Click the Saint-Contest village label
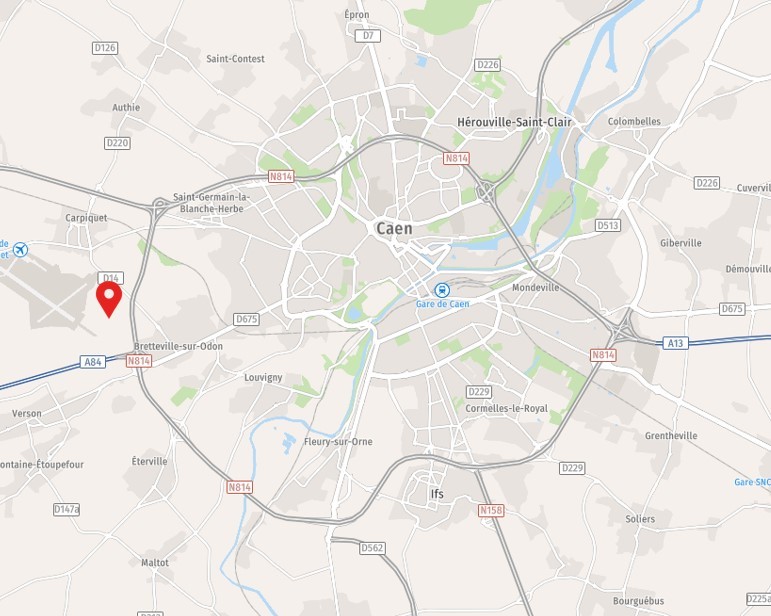 click(x=235, y=59)
